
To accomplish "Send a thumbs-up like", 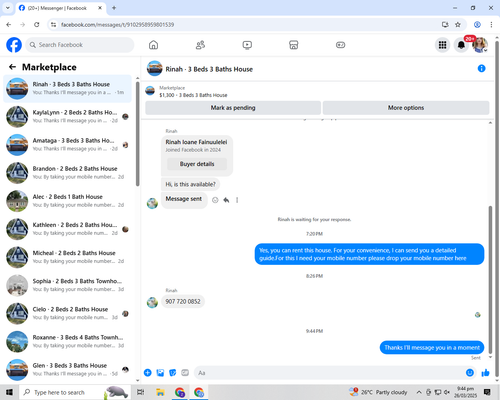I will tap(485, 373).
